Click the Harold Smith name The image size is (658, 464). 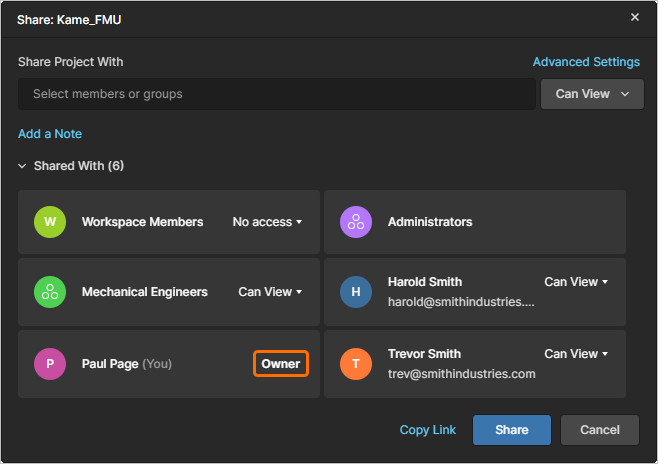point(425,282)
